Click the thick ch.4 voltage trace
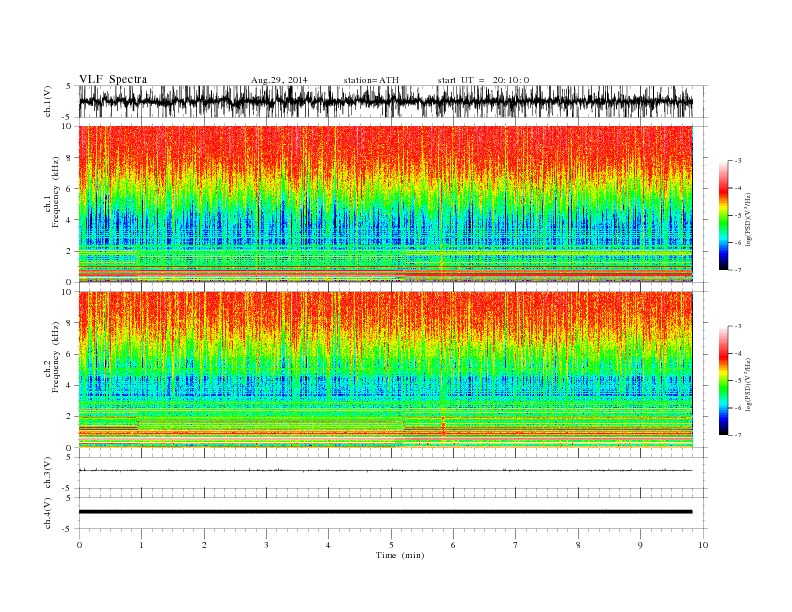 (385, 512)
